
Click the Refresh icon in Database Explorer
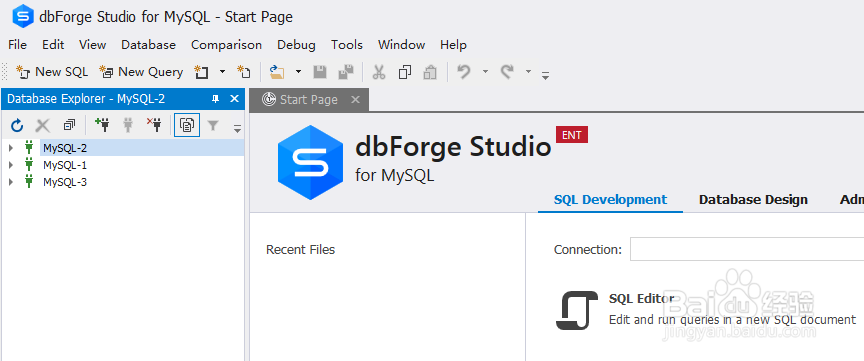[x=17, y=126]
